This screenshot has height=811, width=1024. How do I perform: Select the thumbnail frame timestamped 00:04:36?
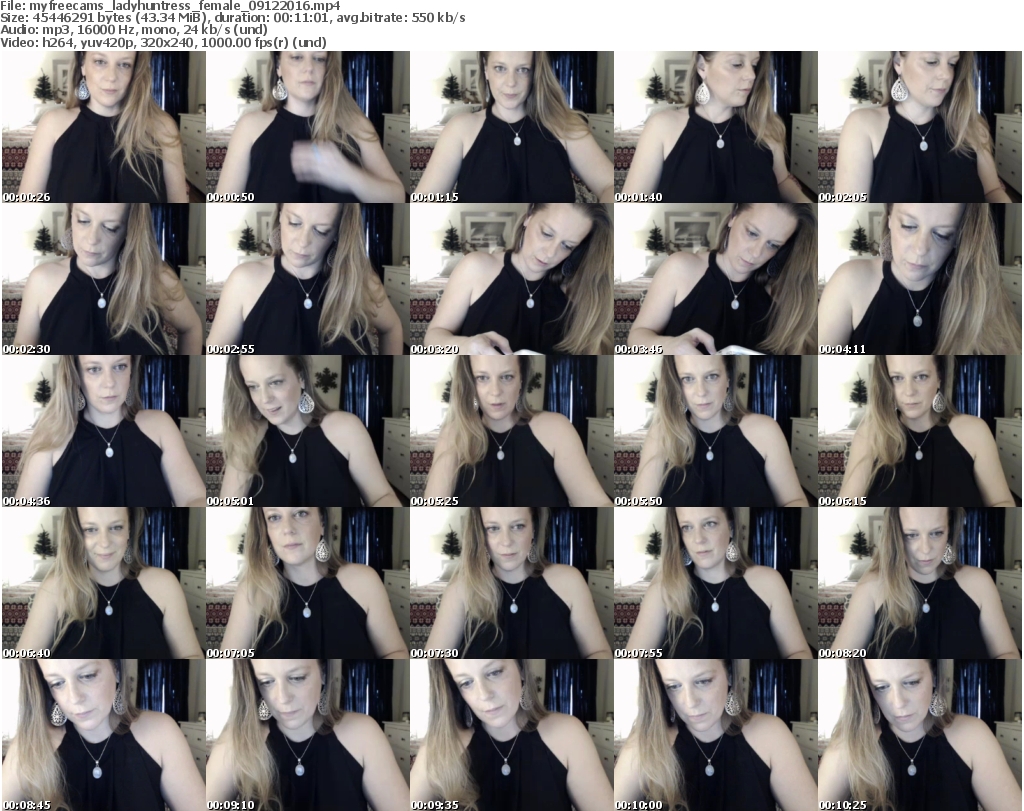pos(104,431)
